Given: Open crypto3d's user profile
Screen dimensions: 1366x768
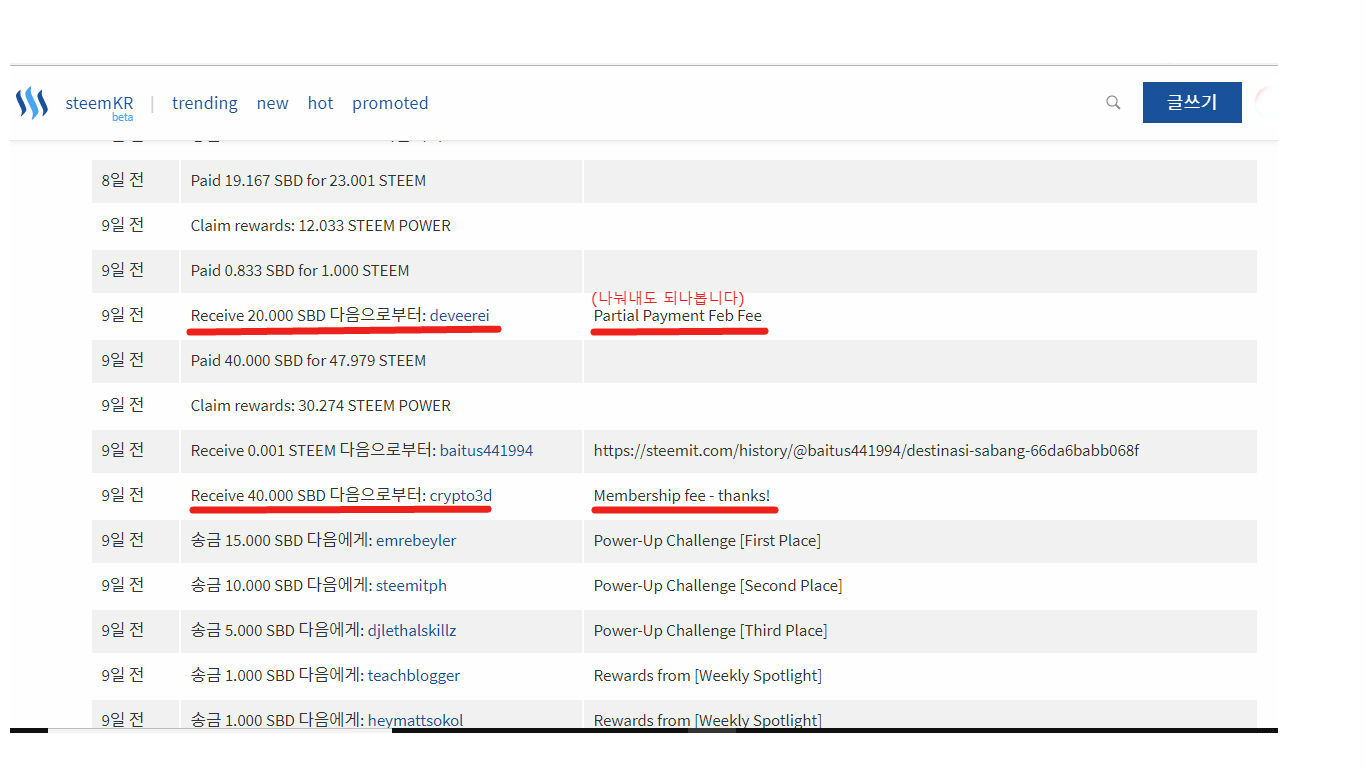Looking at the screenshot, I should point(460,495).
